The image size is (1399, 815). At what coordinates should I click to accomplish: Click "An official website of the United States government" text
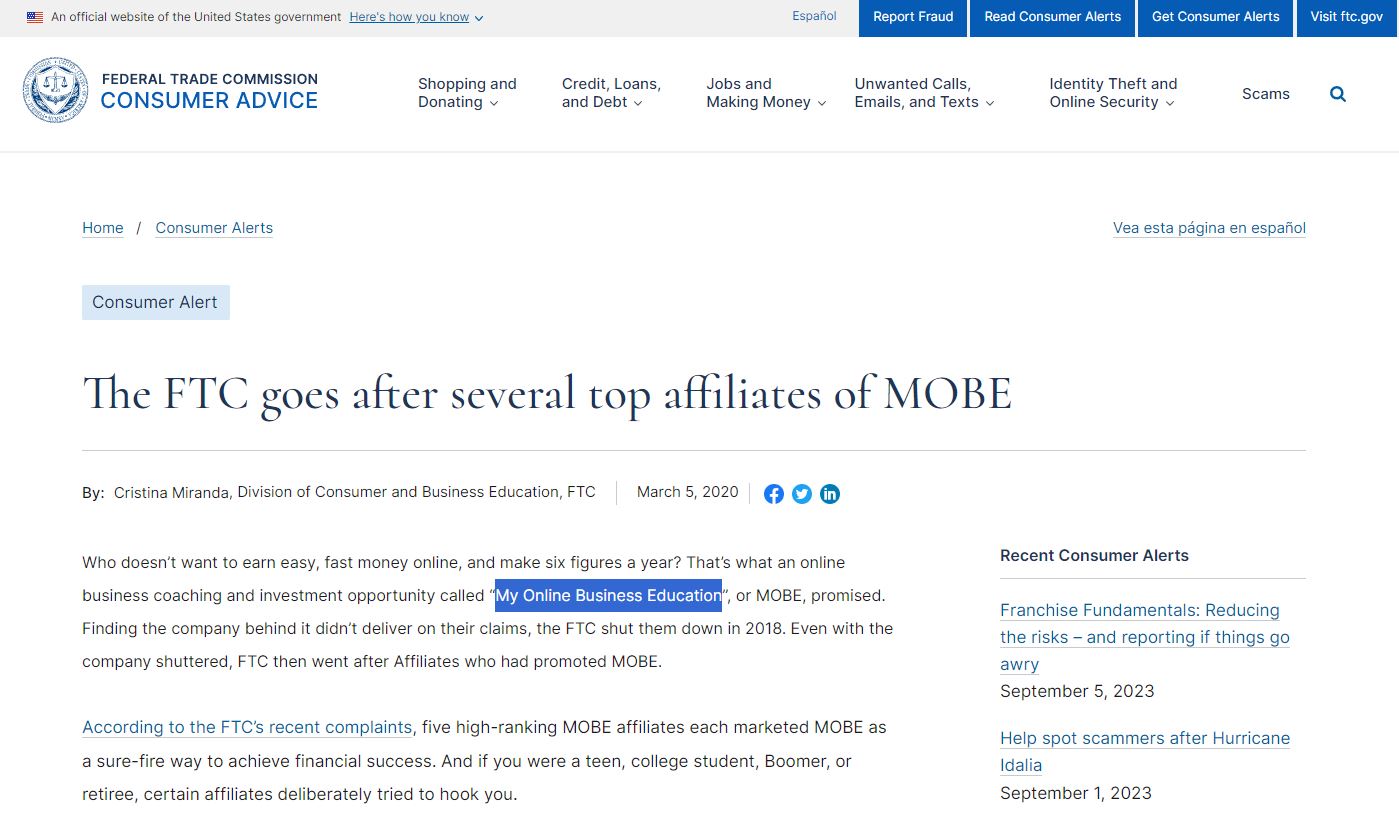click(196, 17)
